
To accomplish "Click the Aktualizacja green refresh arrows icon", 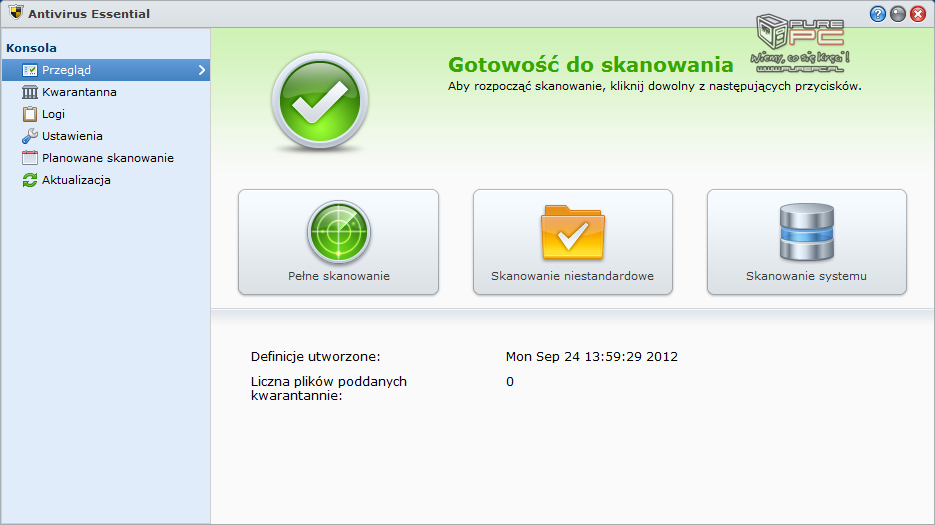I will (x=30, y=180).
